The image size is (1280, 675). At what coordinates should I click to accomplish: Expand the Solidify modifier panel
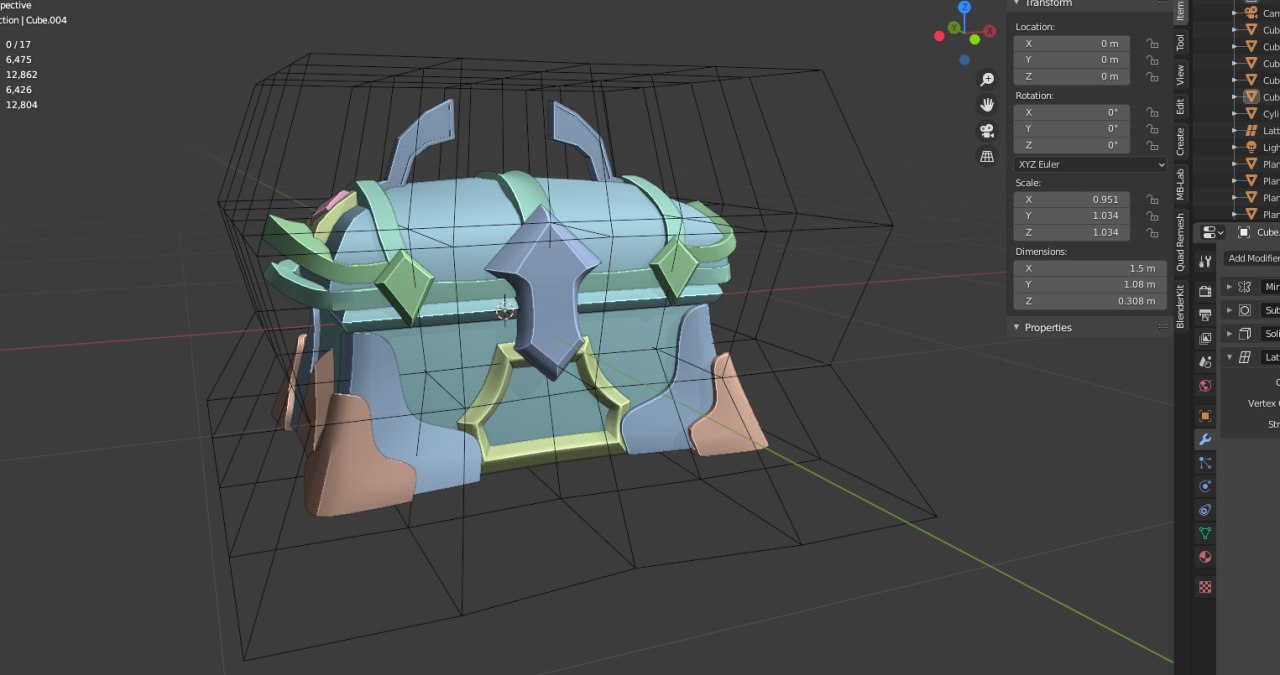[1229, 334]
